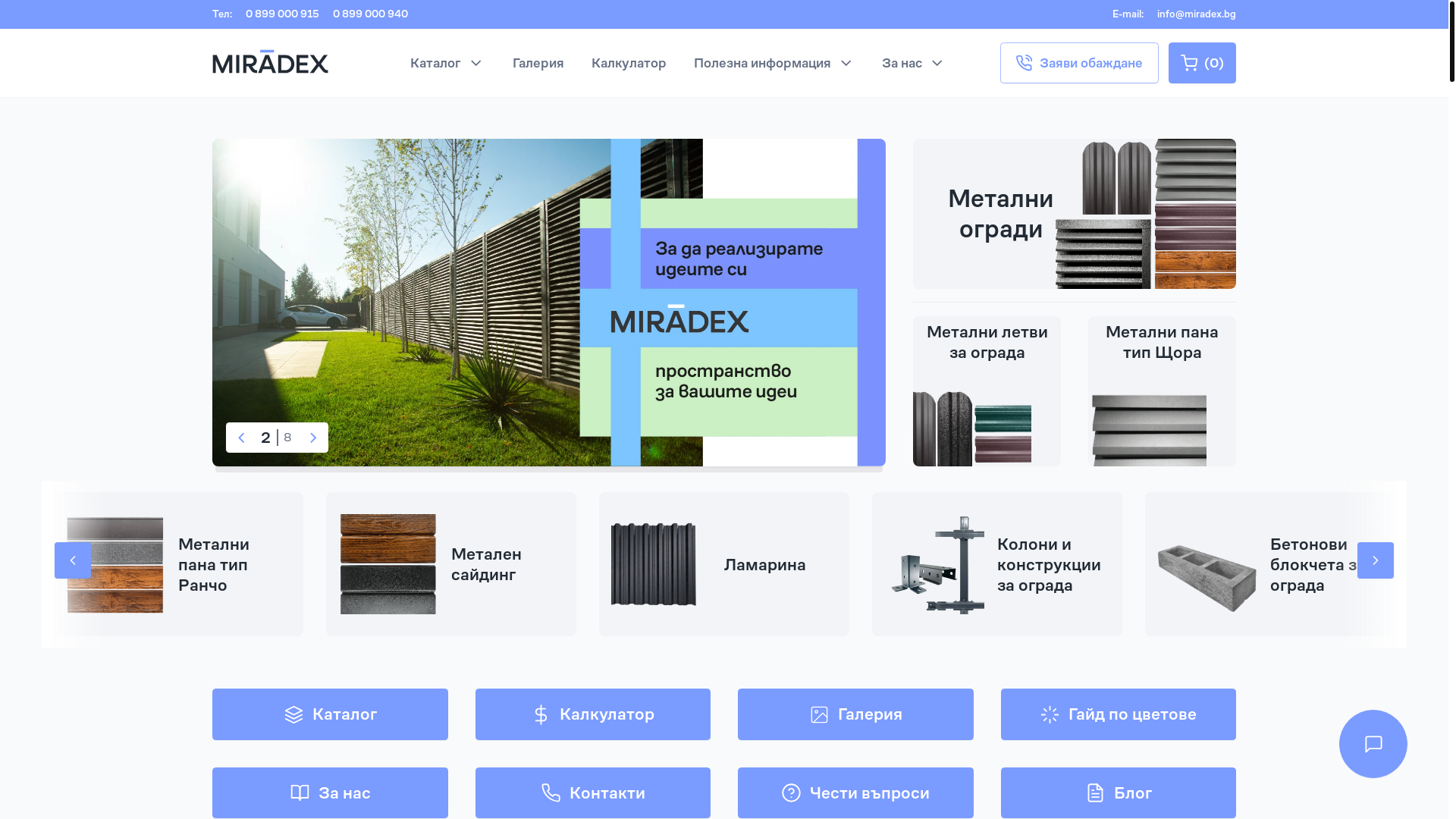The height and width of the screenshot is (819, 1456).
Task: Click the large Галерия blue button
Action: (855, 714)
